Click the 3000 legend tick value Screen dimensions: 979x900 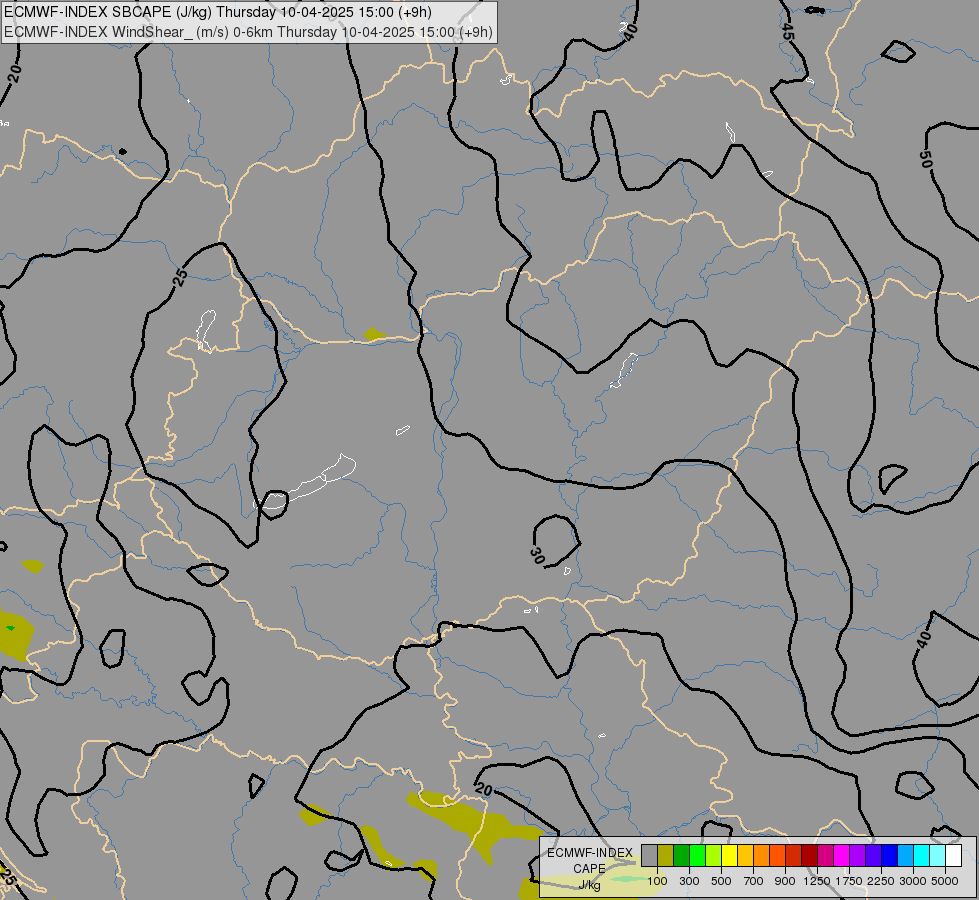(x=913, y=881)
